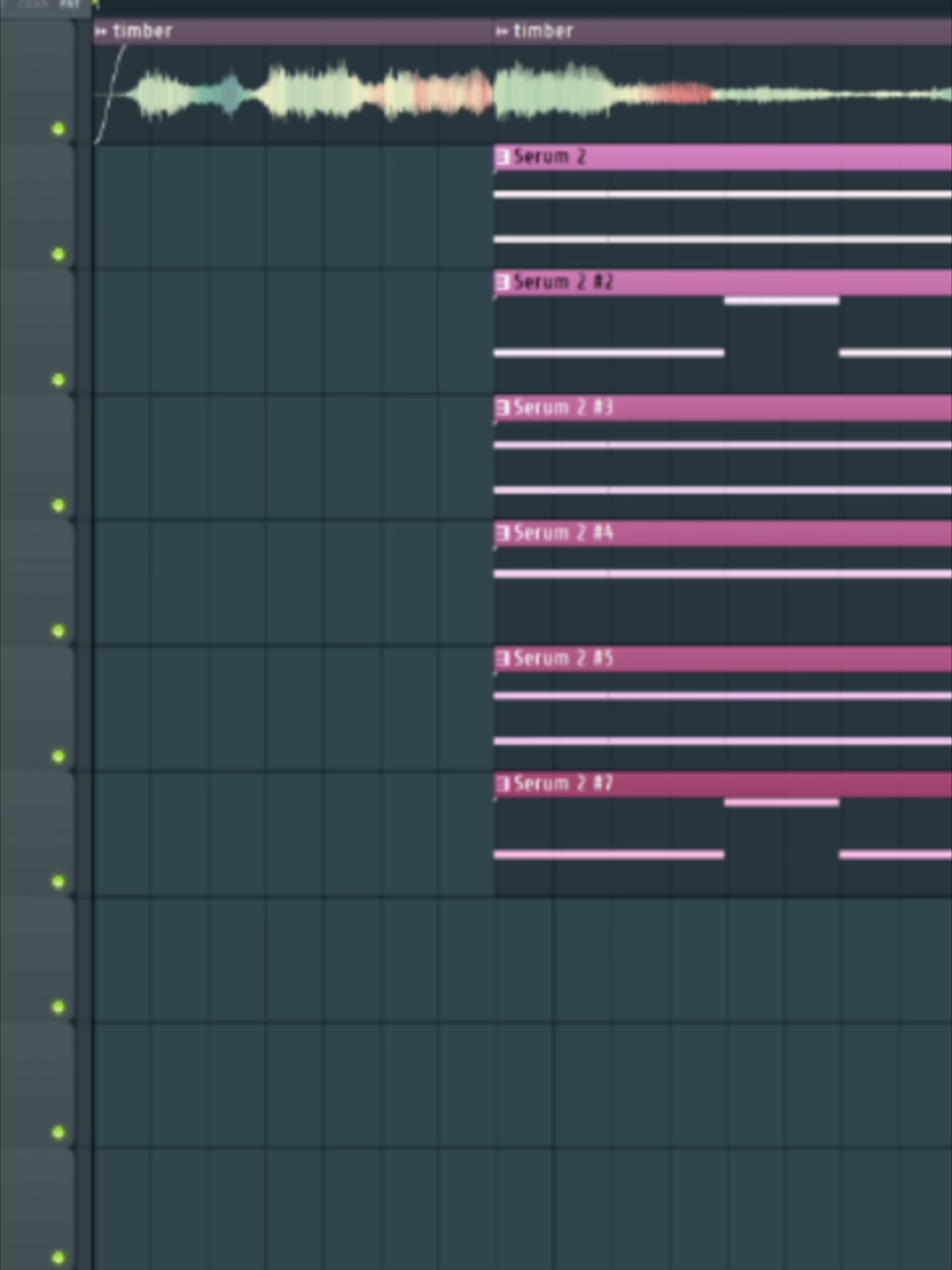Open the Serum 2 #3 clip menu icon
This screenshot has width=952, height=1270.
pos(501,408)
